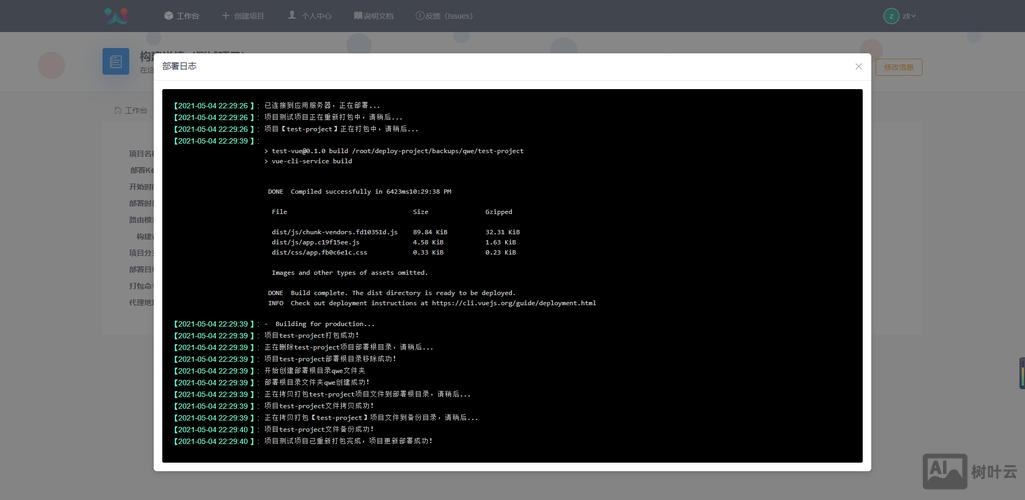Click the orange 修改信息 button behind the dialog
This screenshot has height=500, width=1025.
899,67
